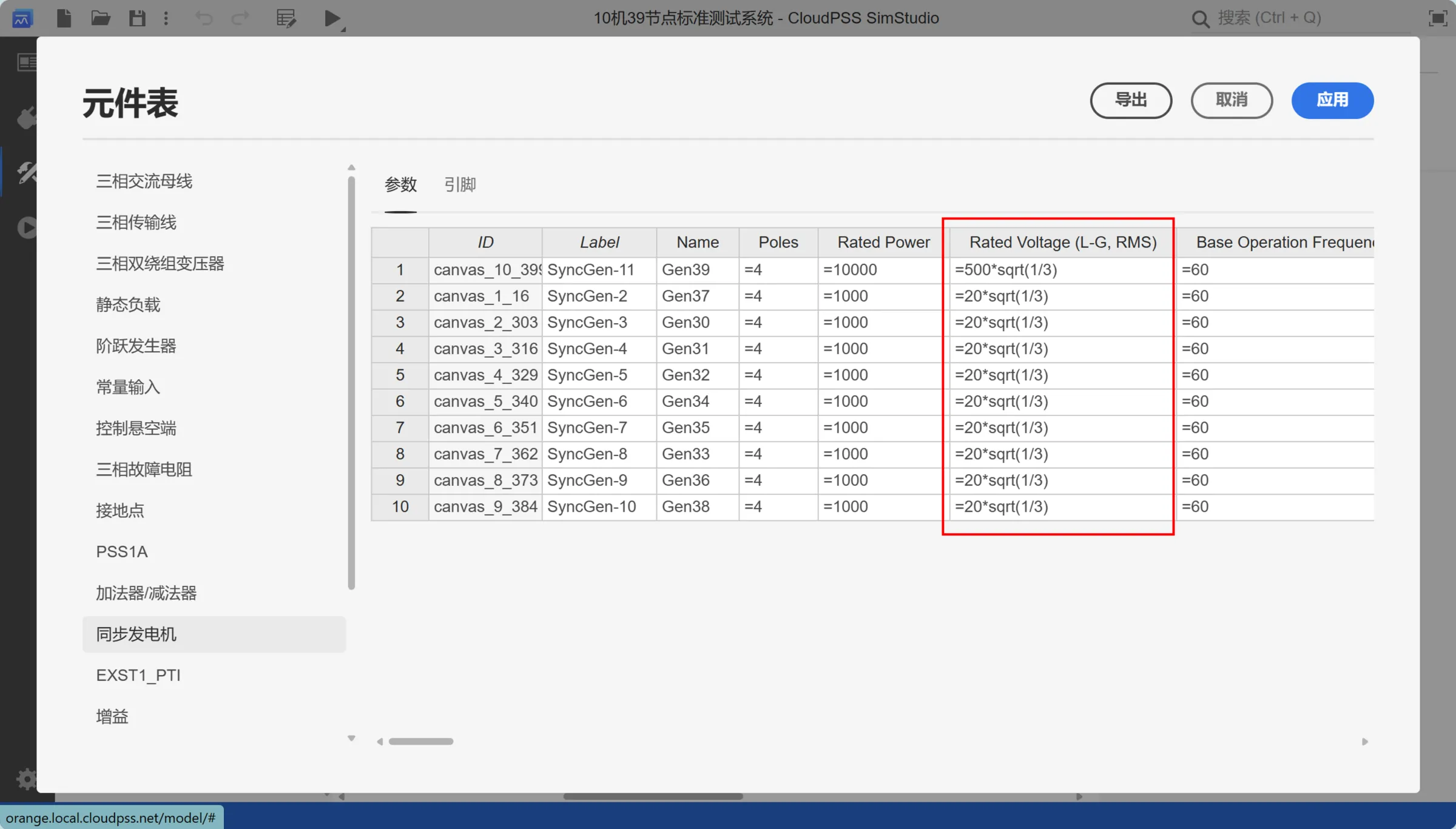The image size is (1456, 829).
Task: Open settings gear in sidebar
Action: point(26,778)
